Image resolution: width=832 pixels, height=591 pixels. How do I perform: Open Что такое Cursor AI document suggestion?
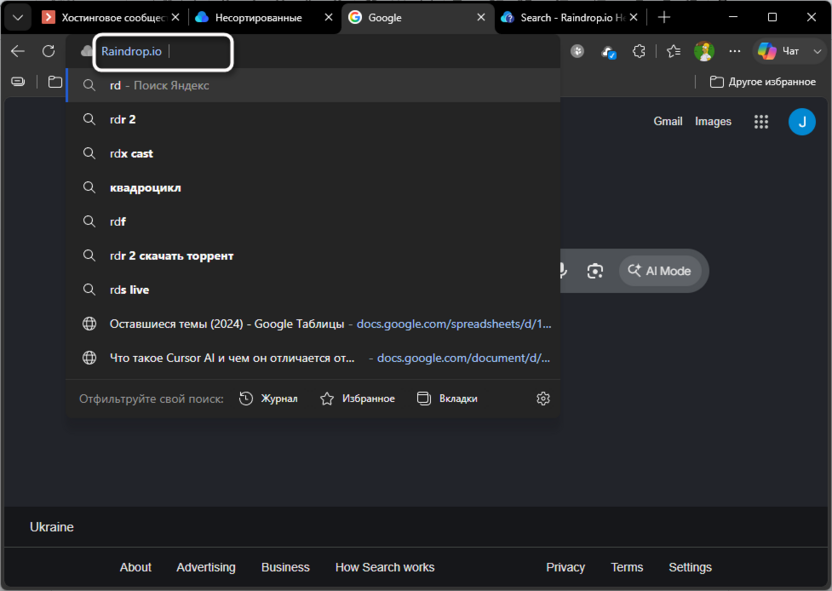(x=313, y=358)
